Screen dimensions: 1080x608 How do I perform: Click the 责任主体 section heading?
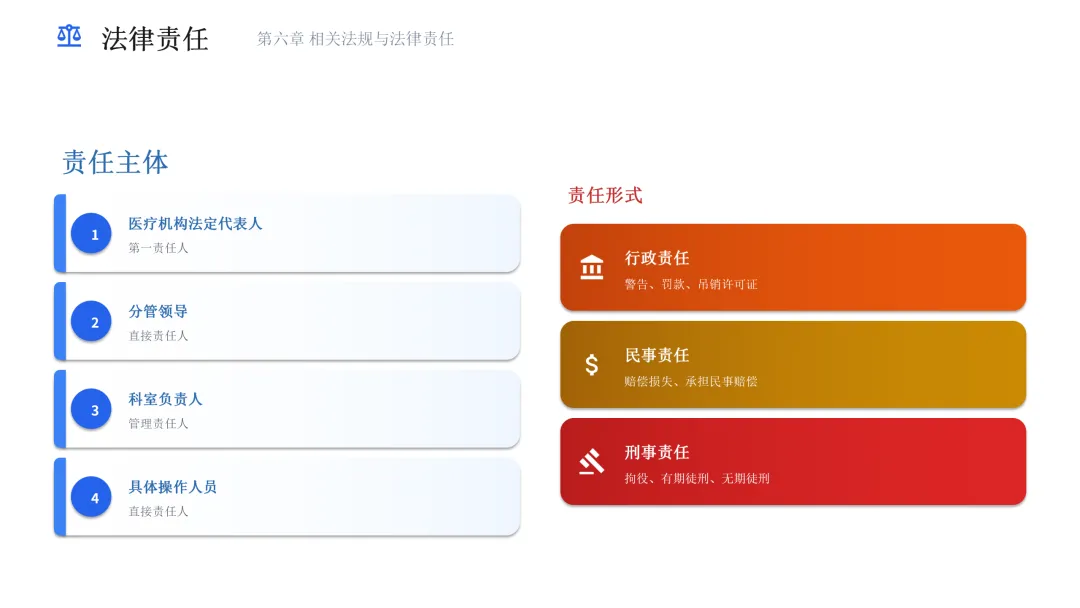coord(115,162)
